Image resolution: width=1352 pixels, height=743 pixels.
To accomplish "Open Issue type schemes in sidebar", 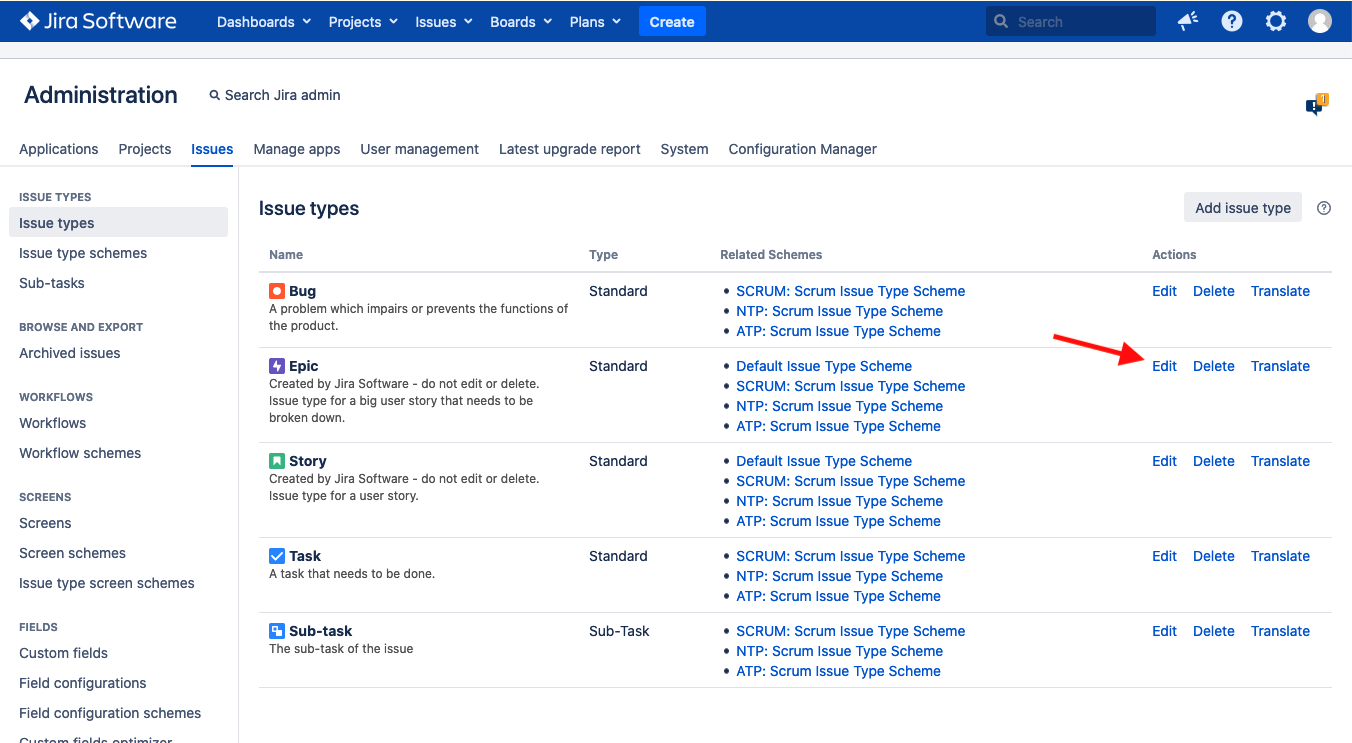I will pos(83,253).
